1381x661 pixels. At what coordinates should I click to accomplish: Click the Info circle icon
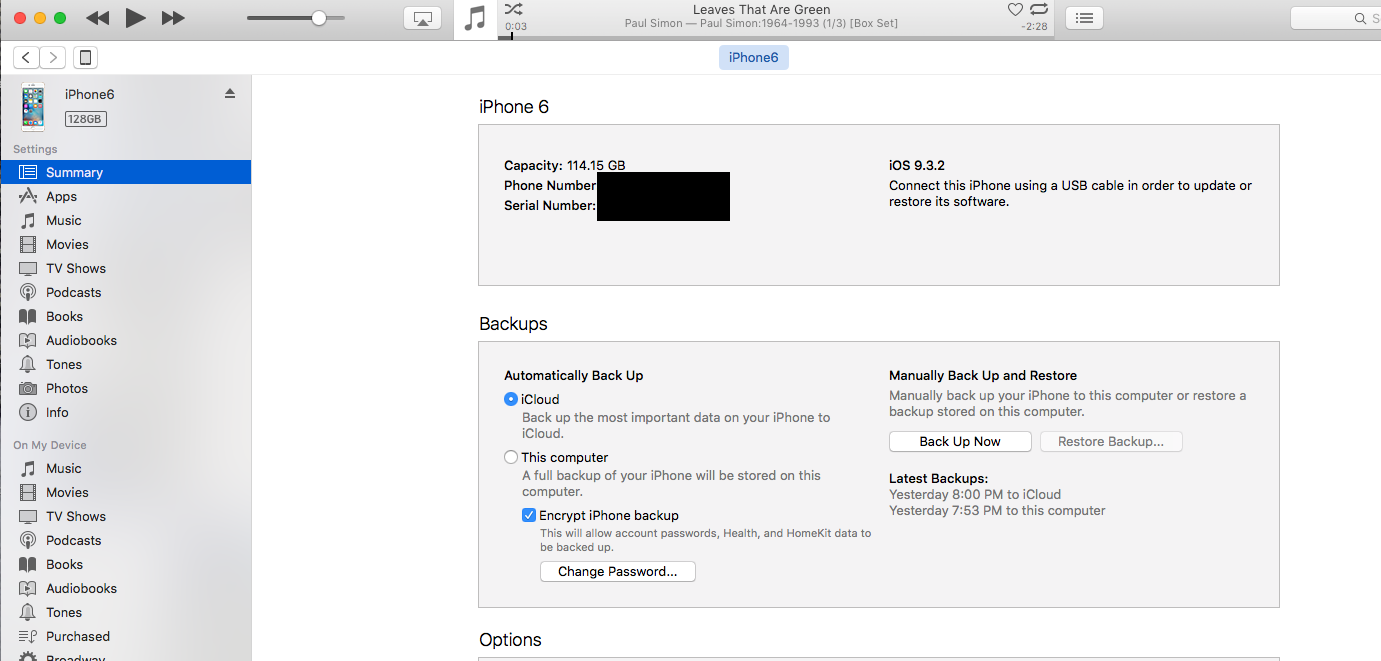coord(28,412)
